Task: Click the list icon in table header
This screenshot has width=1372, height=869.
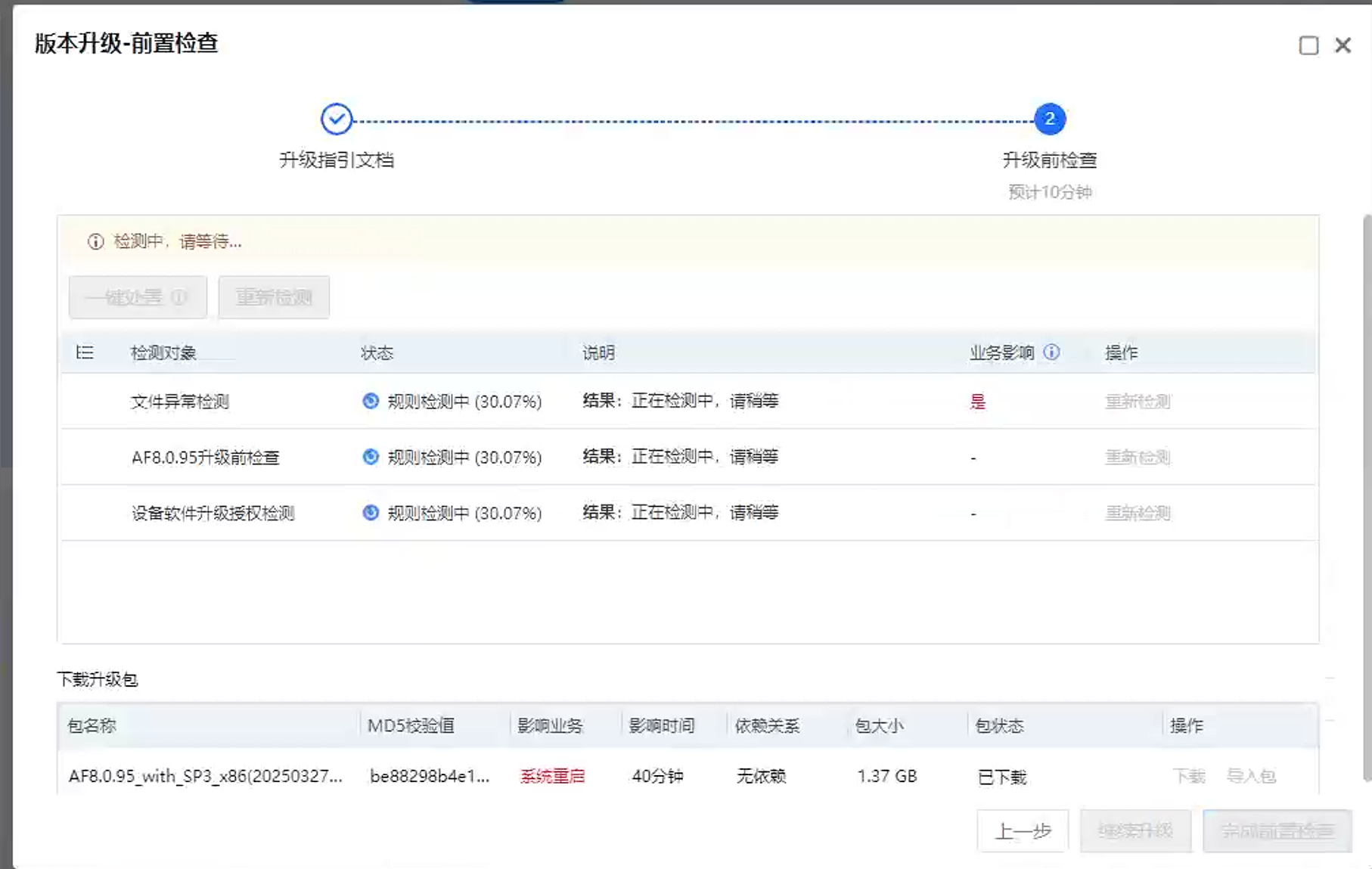Action: pos(85,352)
